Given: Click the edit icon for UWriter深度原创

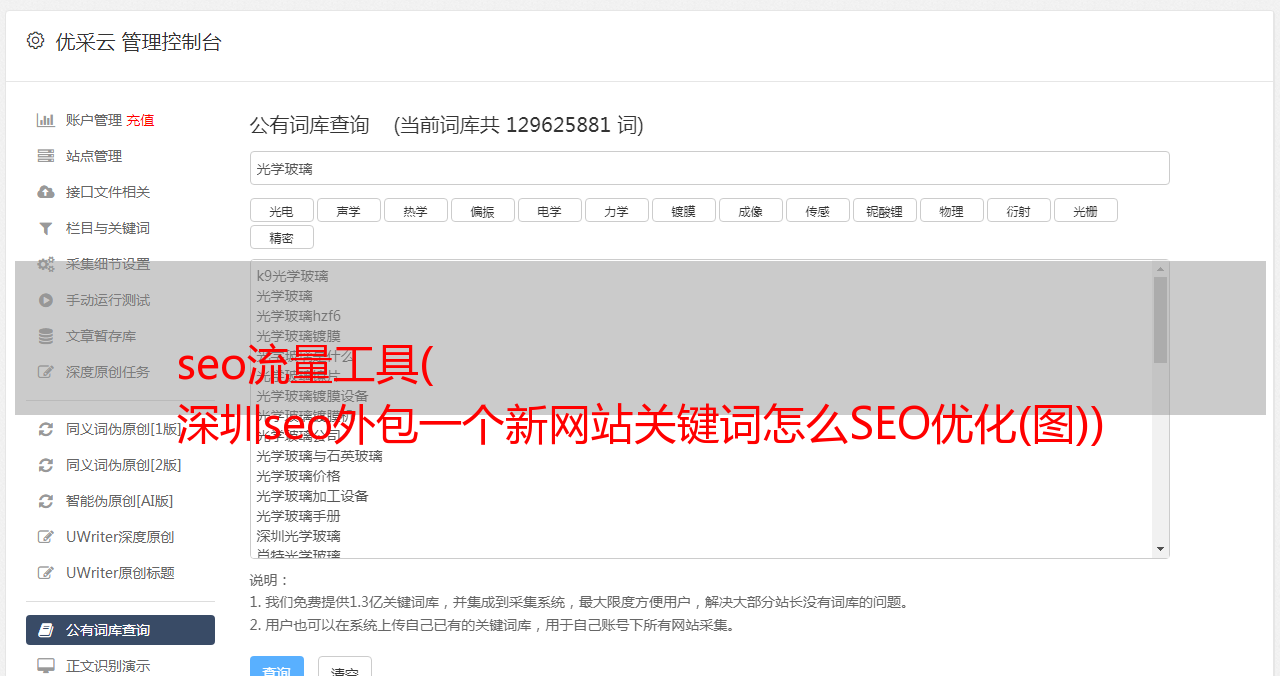Looking at the screenshot, I should click(46, 537).
